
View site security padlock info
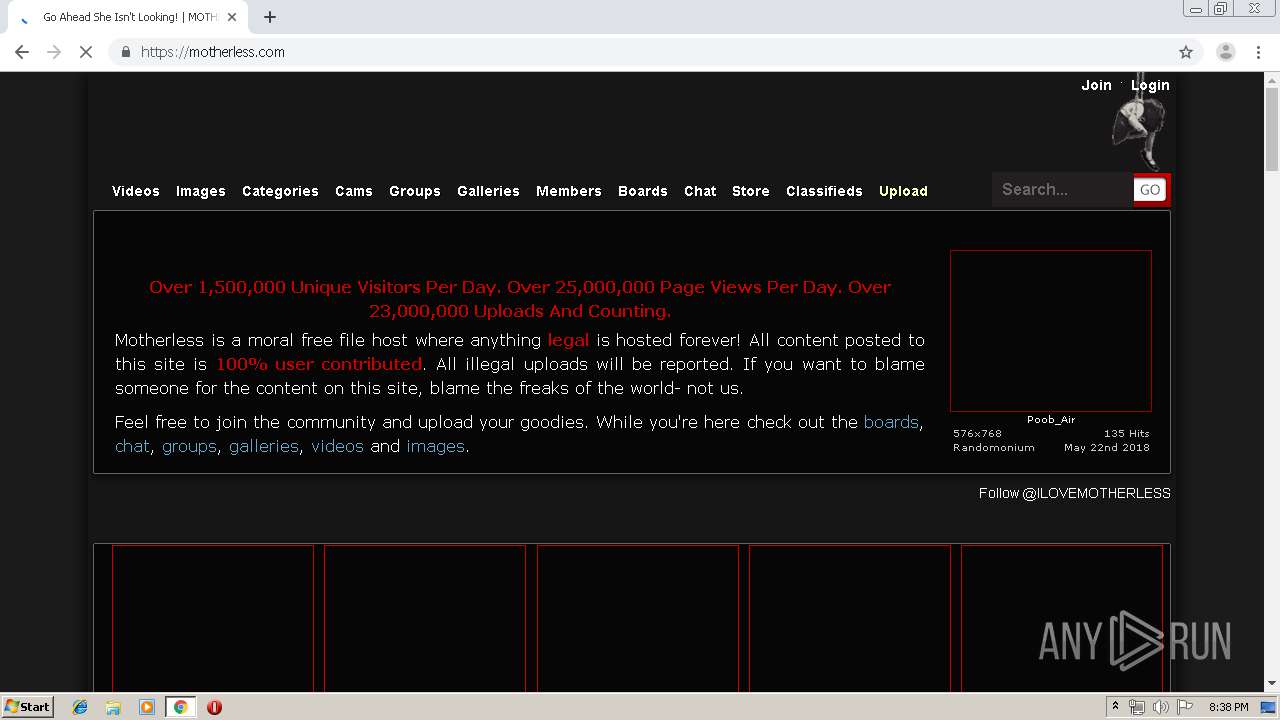pyautogui.click(x=125, y=52)
